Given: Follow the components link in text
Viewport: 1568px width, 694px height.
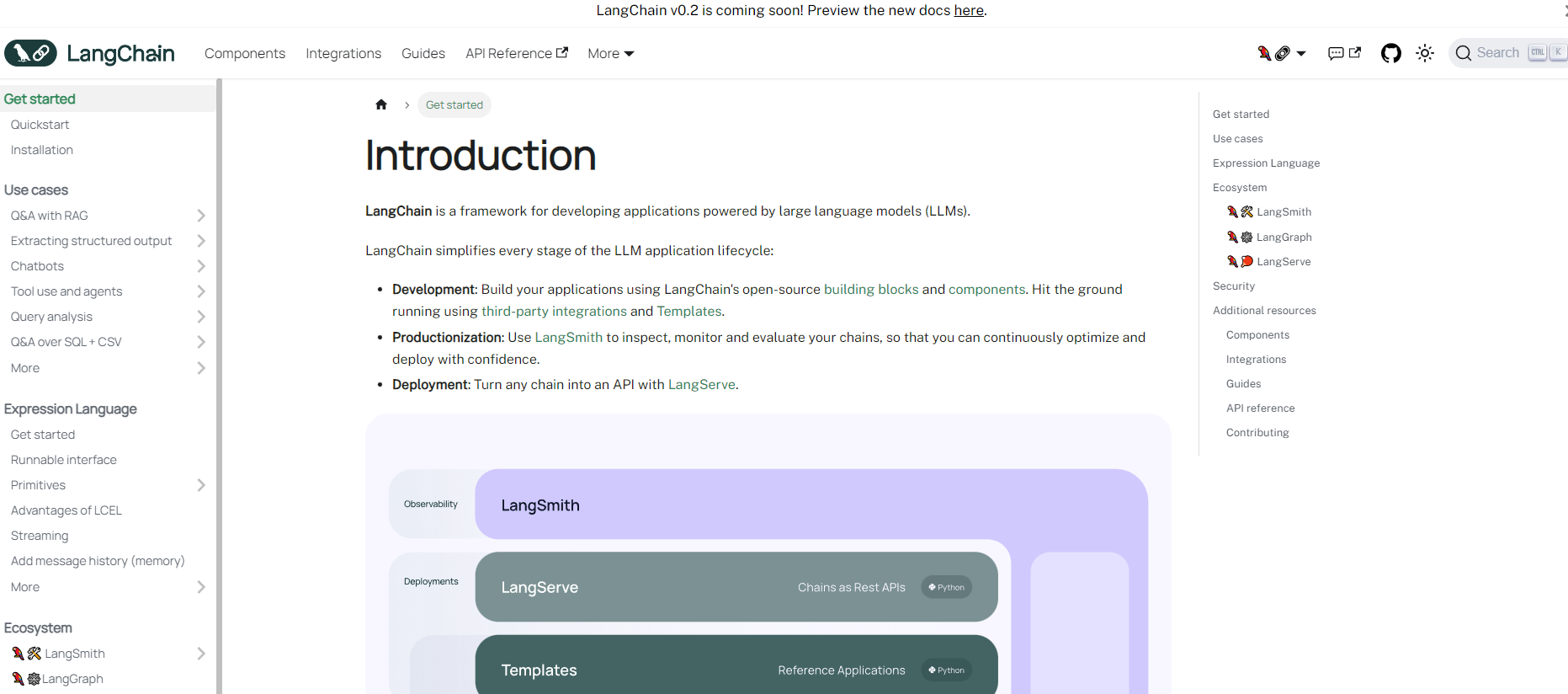Looking at the screenshot, I should pyautogui.click(x=986, y=289).
